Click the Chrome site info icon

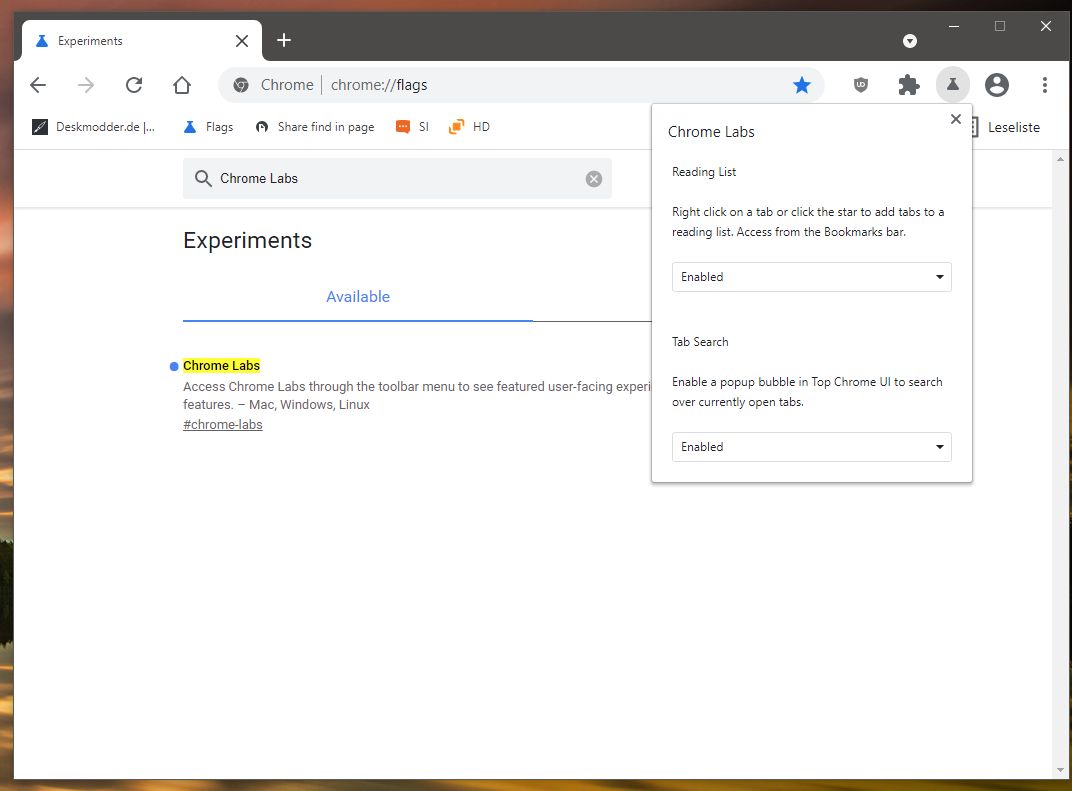[x=241, y=85]
